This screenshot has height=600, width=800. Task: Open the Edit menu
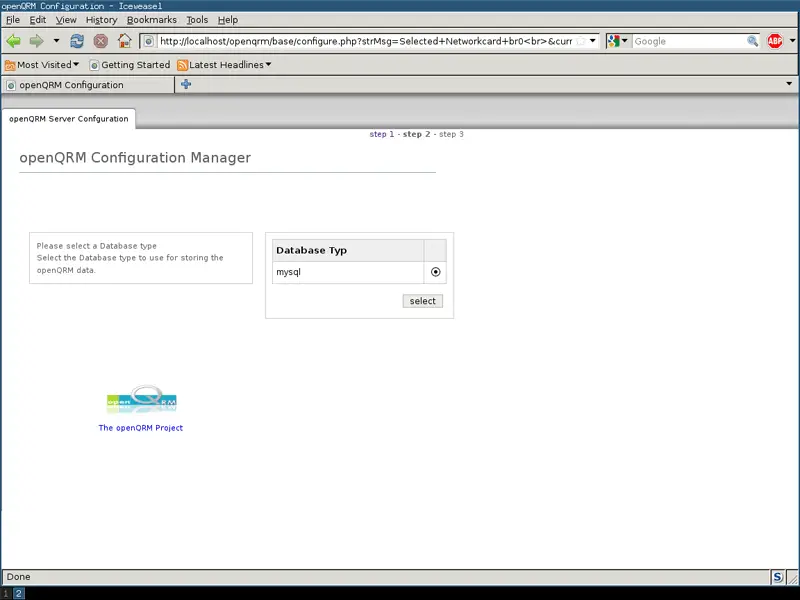point(38,20)
